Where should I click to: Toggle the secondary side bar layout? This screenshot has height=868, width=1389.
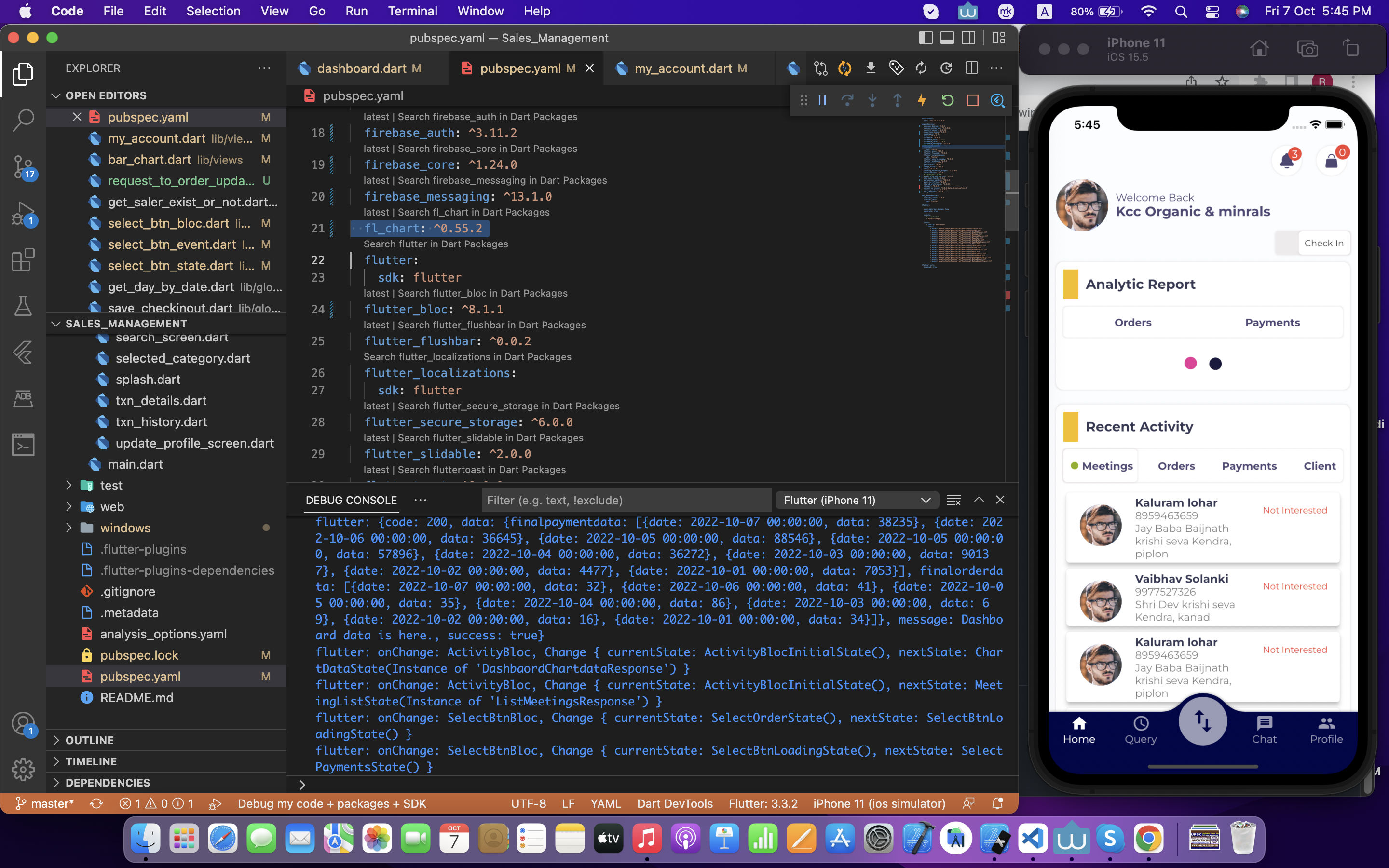point(969,38)
